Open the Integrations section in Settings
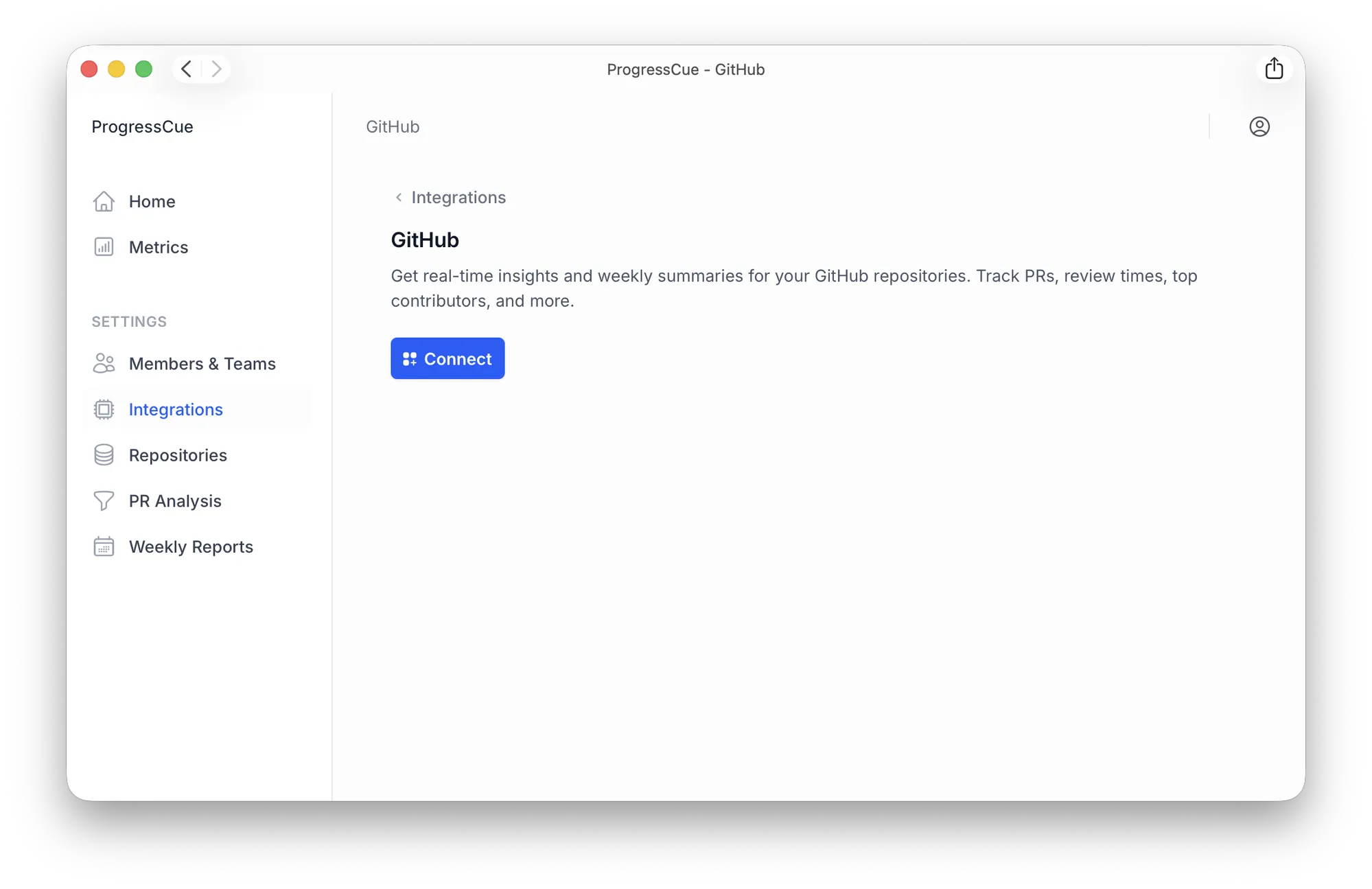Viewport: 1372px width, 889px height. (176, 409)
